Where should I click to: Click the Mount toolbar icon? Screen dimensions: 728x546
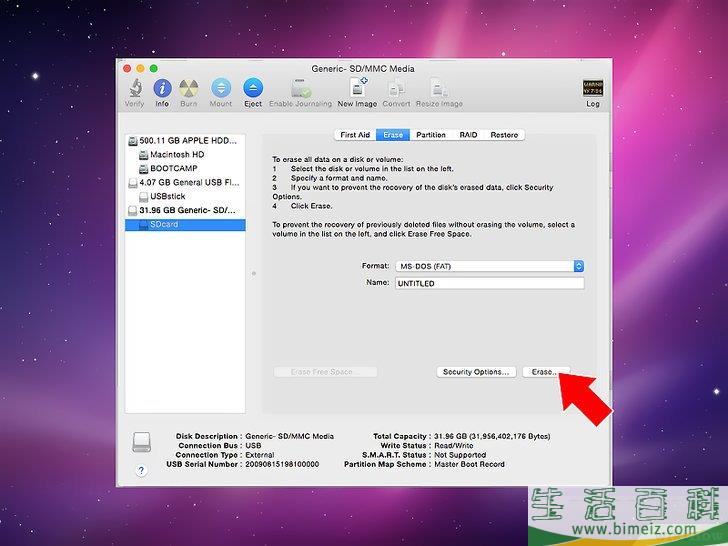221,88
